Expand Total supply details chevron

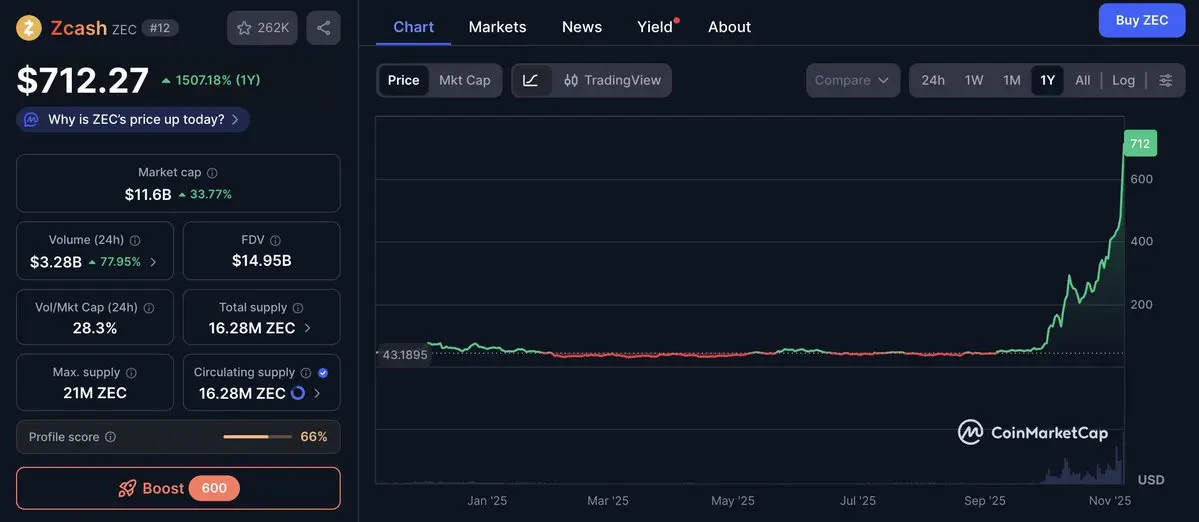[307, 328]
